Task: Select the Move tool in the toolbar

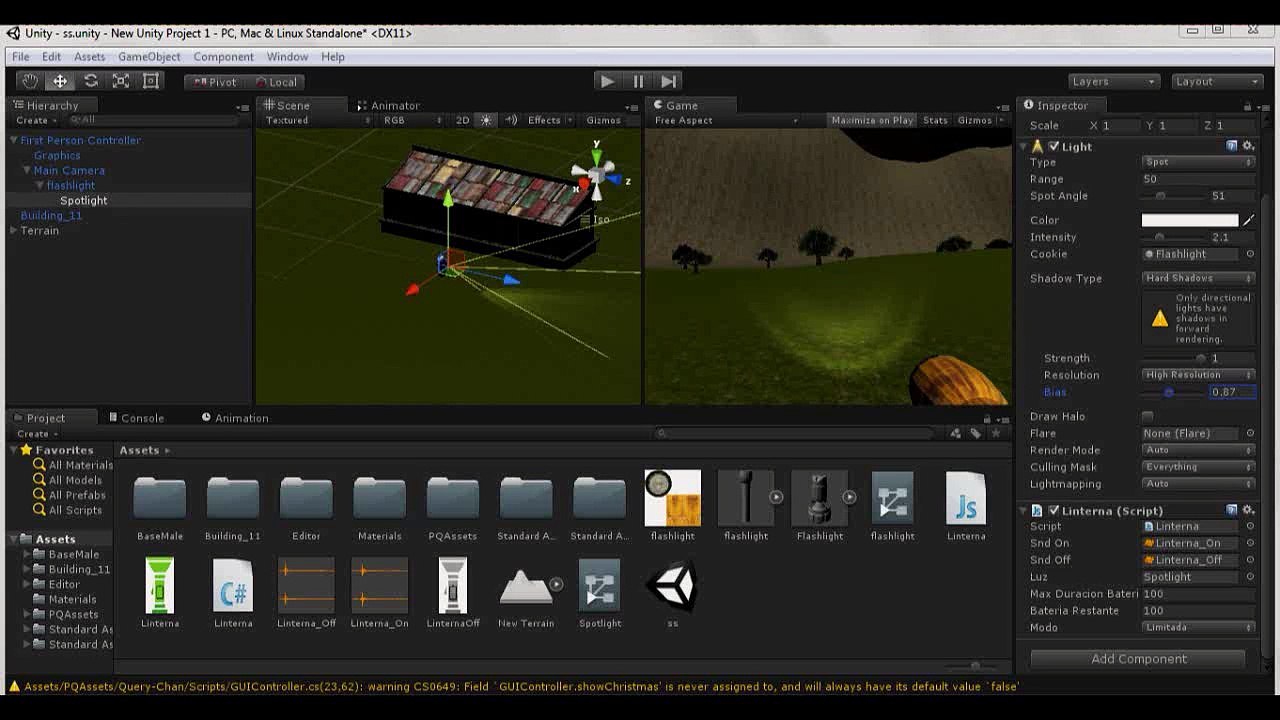Action: pos(60,82)
